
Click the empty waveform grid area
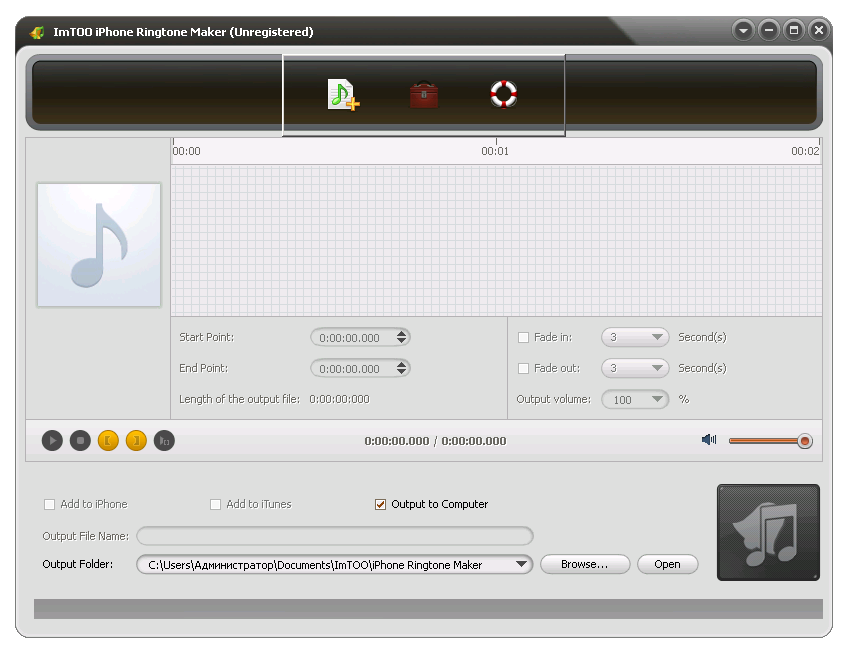496,240
